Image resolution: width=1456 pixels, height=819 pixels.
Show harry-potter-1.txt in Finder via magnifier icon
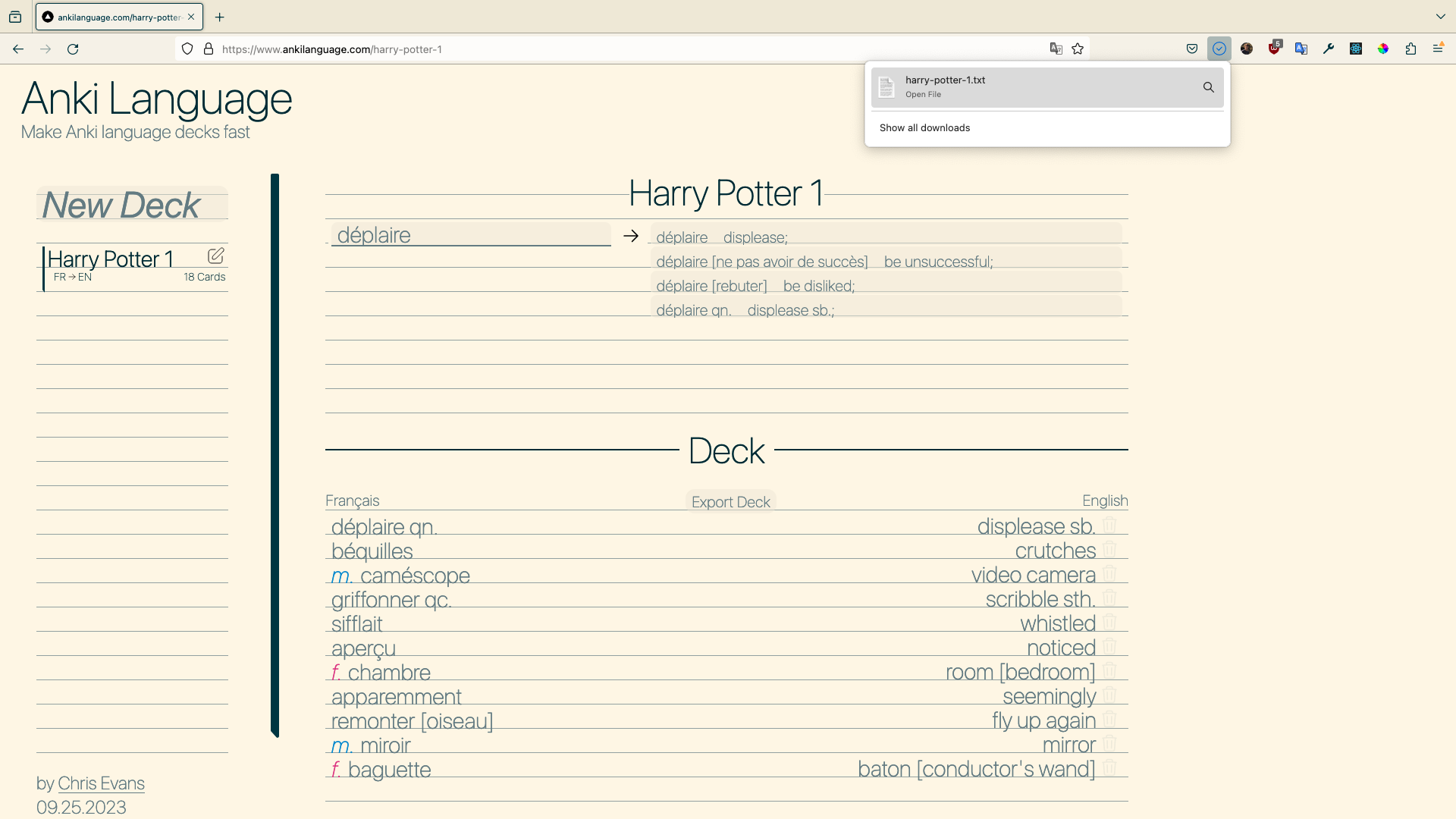click(1208, 87)
